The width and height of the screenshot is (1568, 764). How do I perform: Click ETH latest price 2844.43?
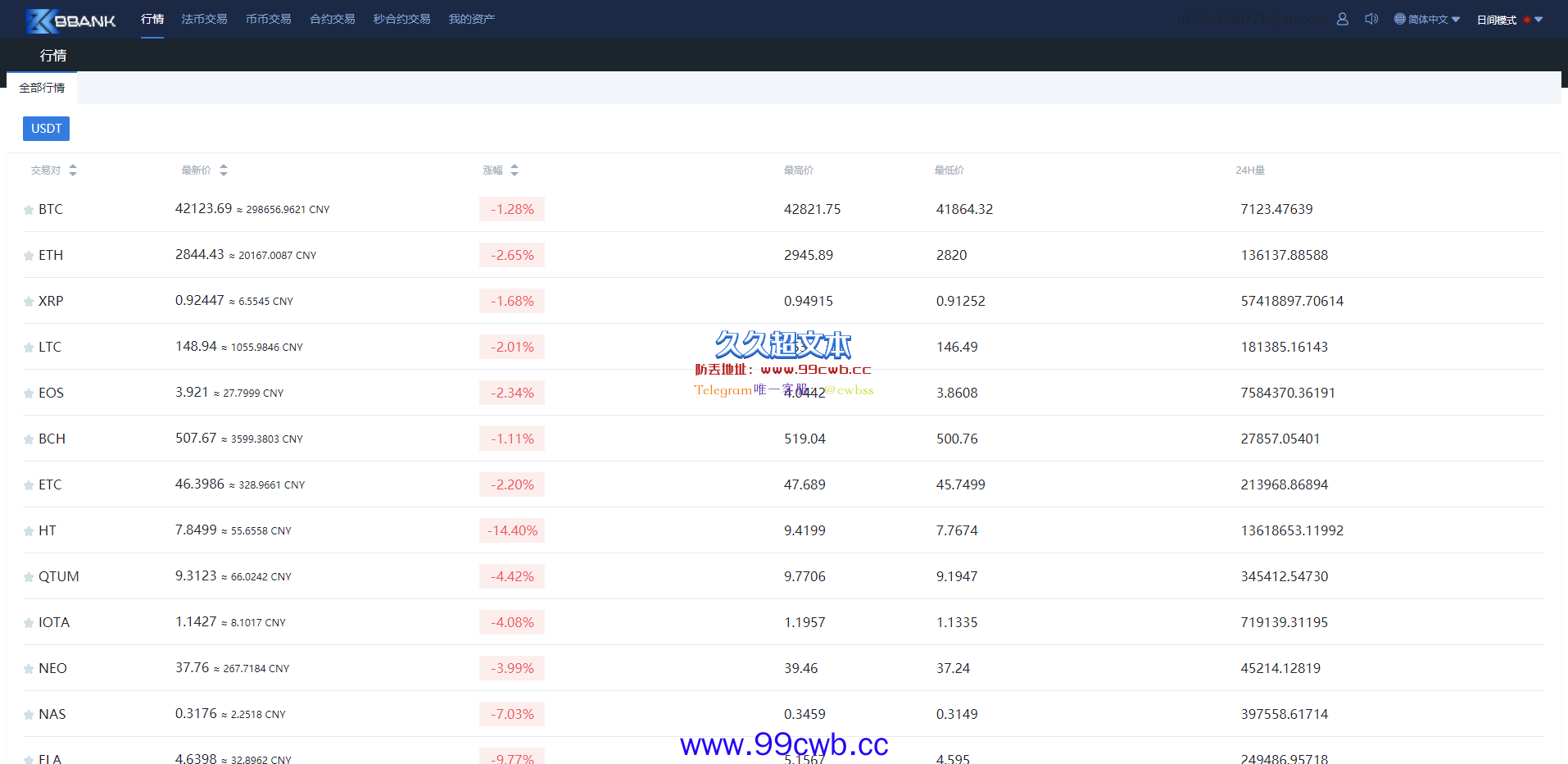point(199,255)
